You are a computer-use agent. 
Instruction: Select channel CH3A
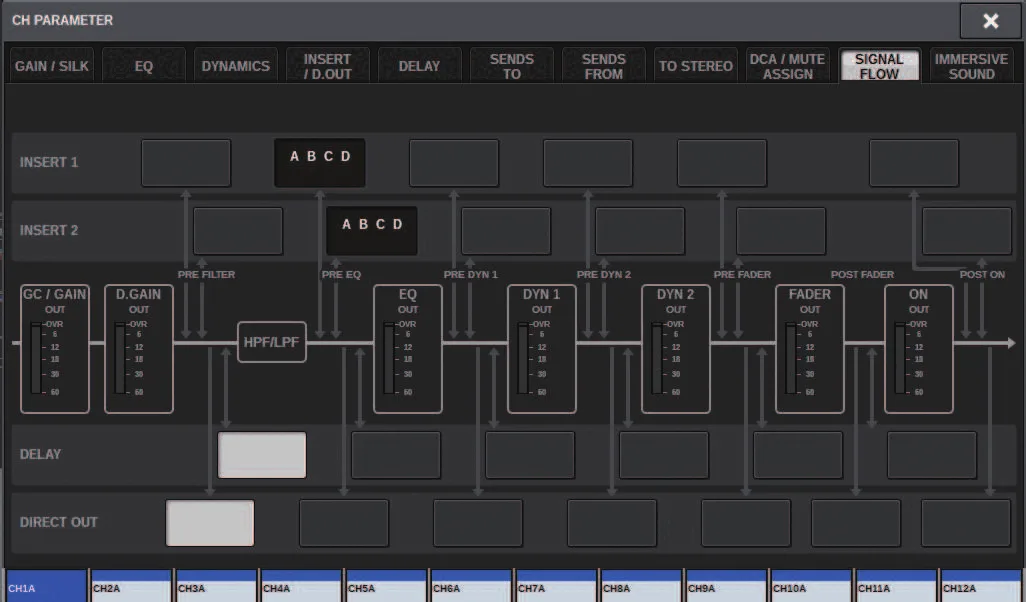pyautogui.click(x=216, y=586)
